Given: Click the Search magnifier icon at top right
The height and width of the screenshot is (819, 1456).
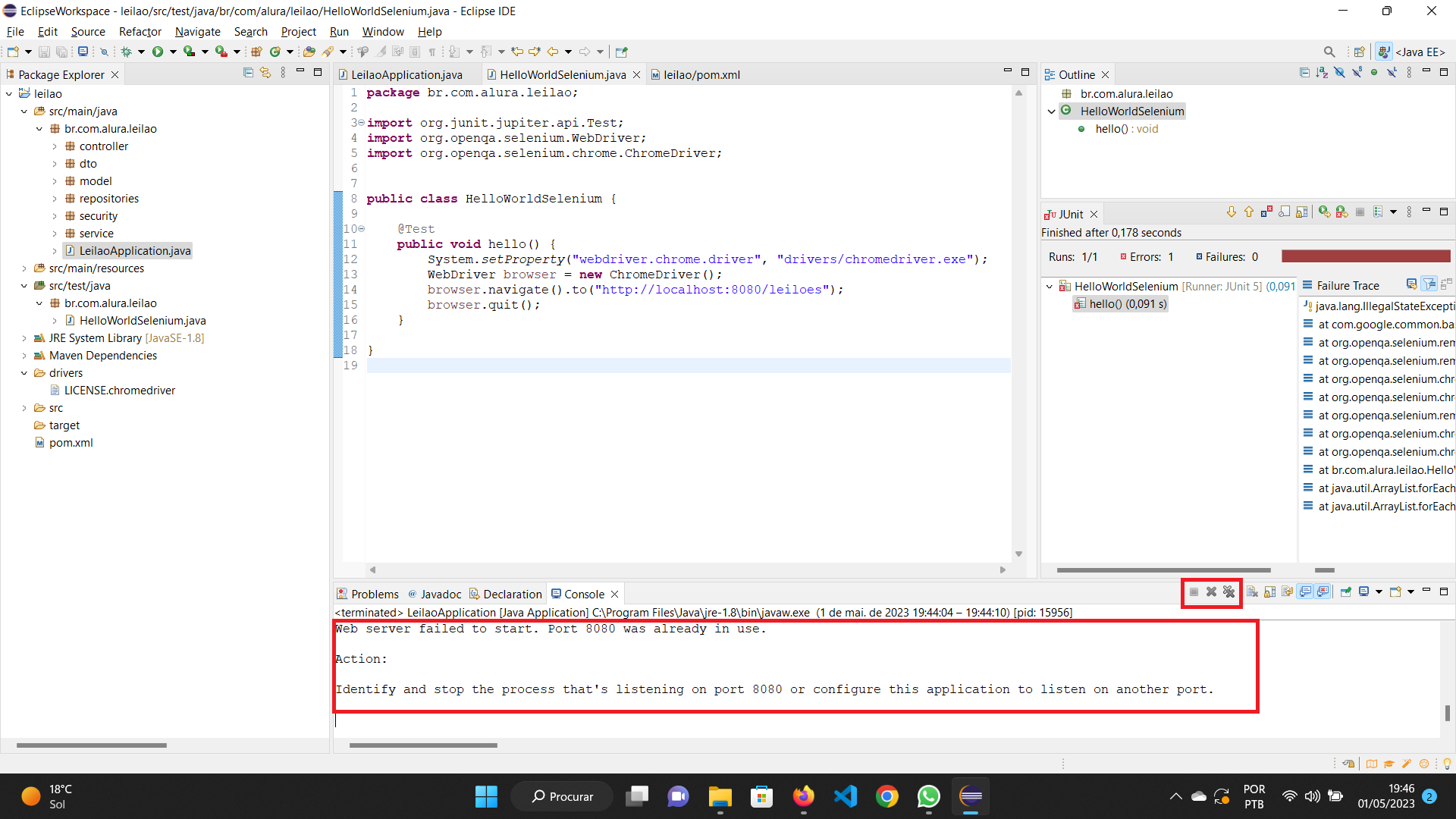Looking at the screenshot, I should (1329, 52).
